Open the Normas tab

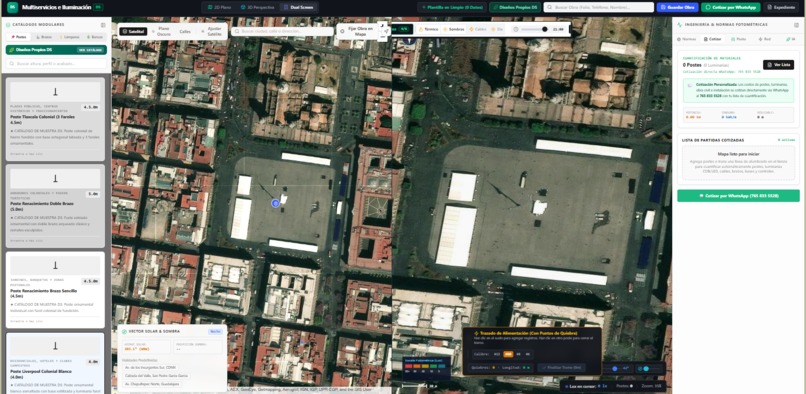point(687,39)
